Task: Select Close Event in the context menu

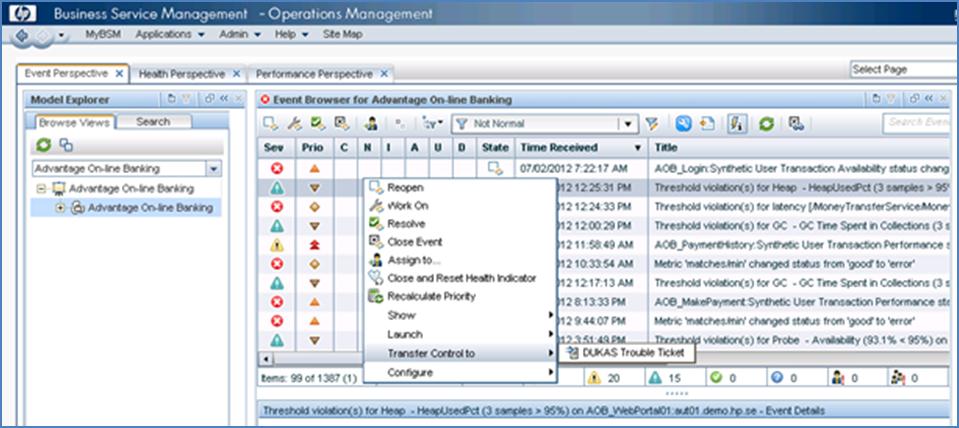Action: 460,242
